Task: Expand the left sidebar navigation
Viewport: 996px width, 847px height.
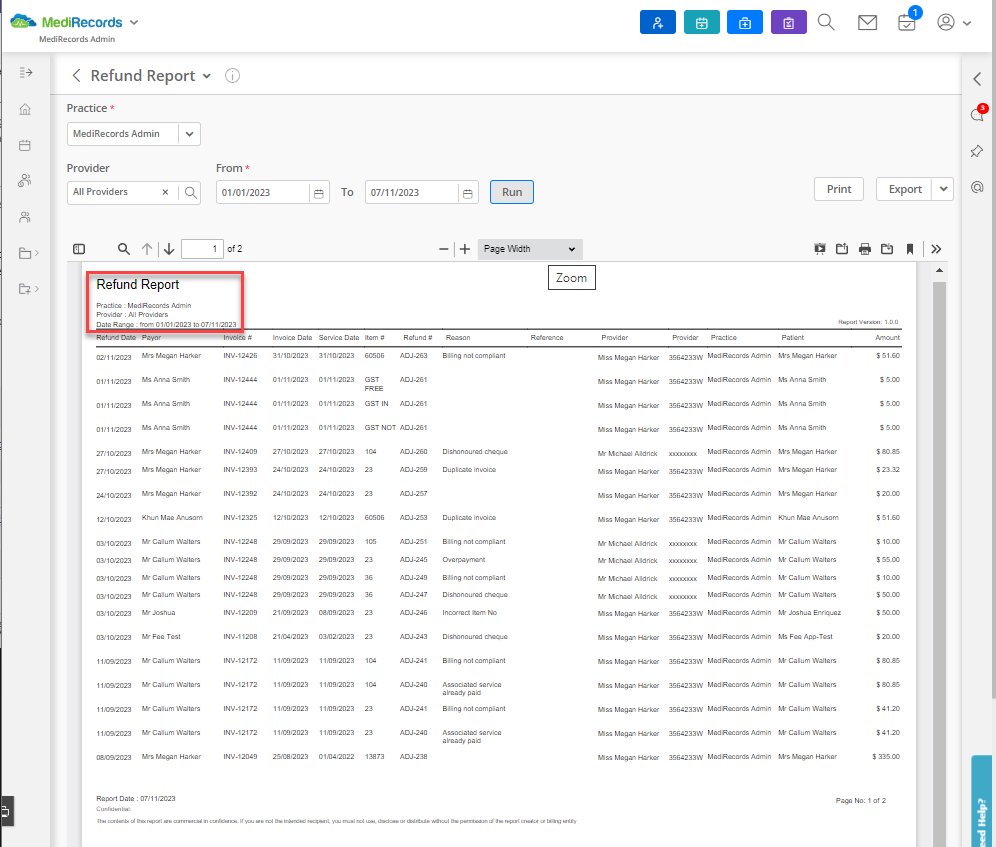Action: [x=25, y=72]
